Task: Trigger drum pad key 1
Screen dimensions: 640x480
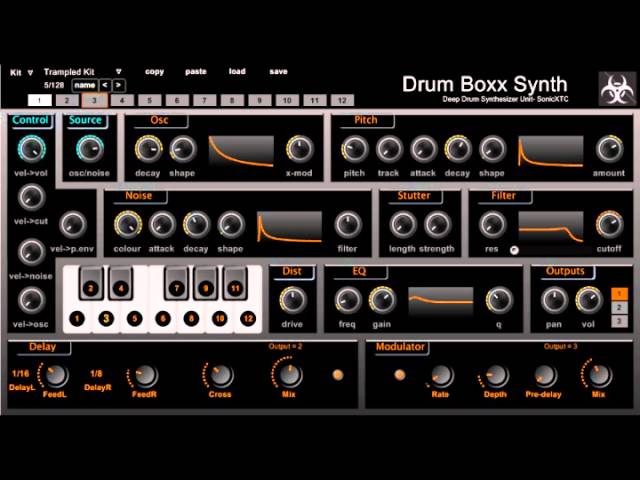Action: pyautogui.click(x=77, y=319)
